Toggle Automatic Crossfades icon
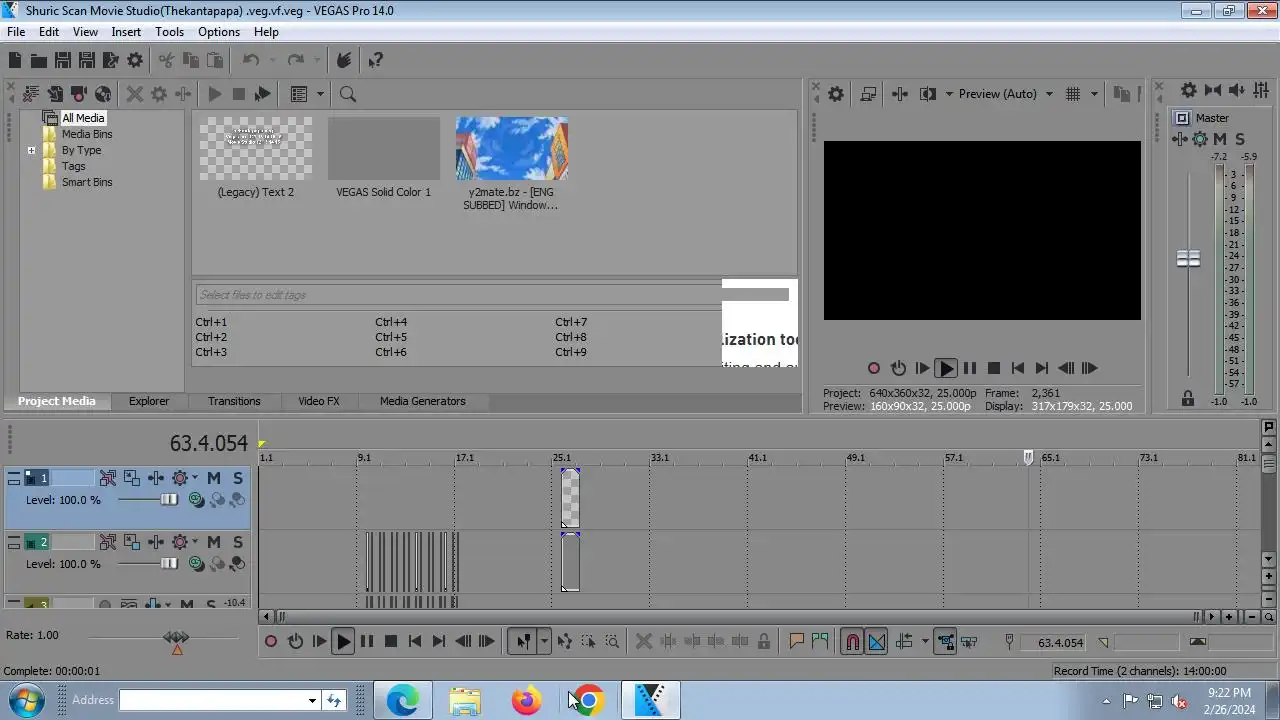This screenshot has width=1280, height=720. click(876, 642)
